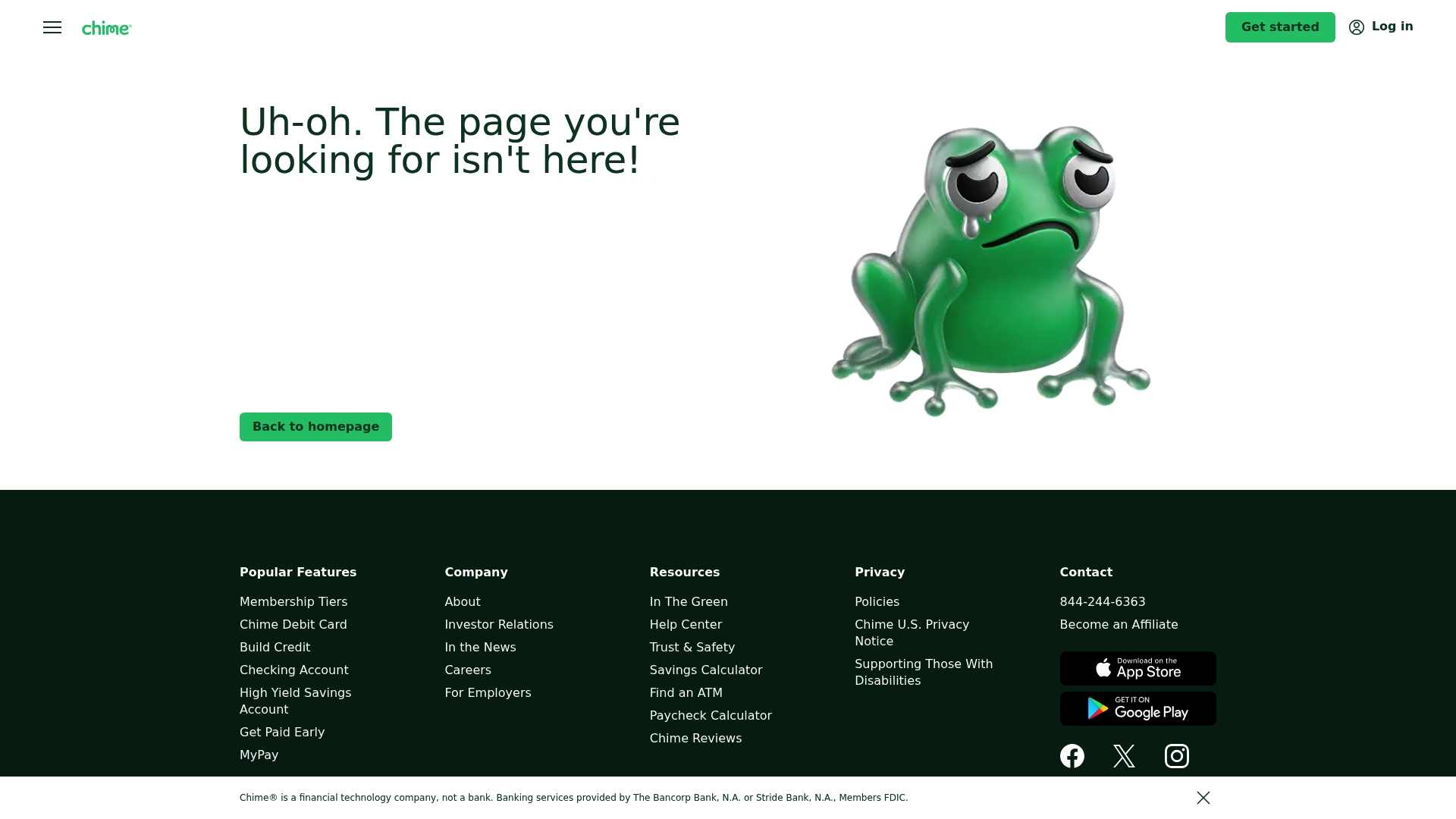This screenshot has width=1456, height=819.
Task: Select Find an ATM link
Action: point(686,693)
